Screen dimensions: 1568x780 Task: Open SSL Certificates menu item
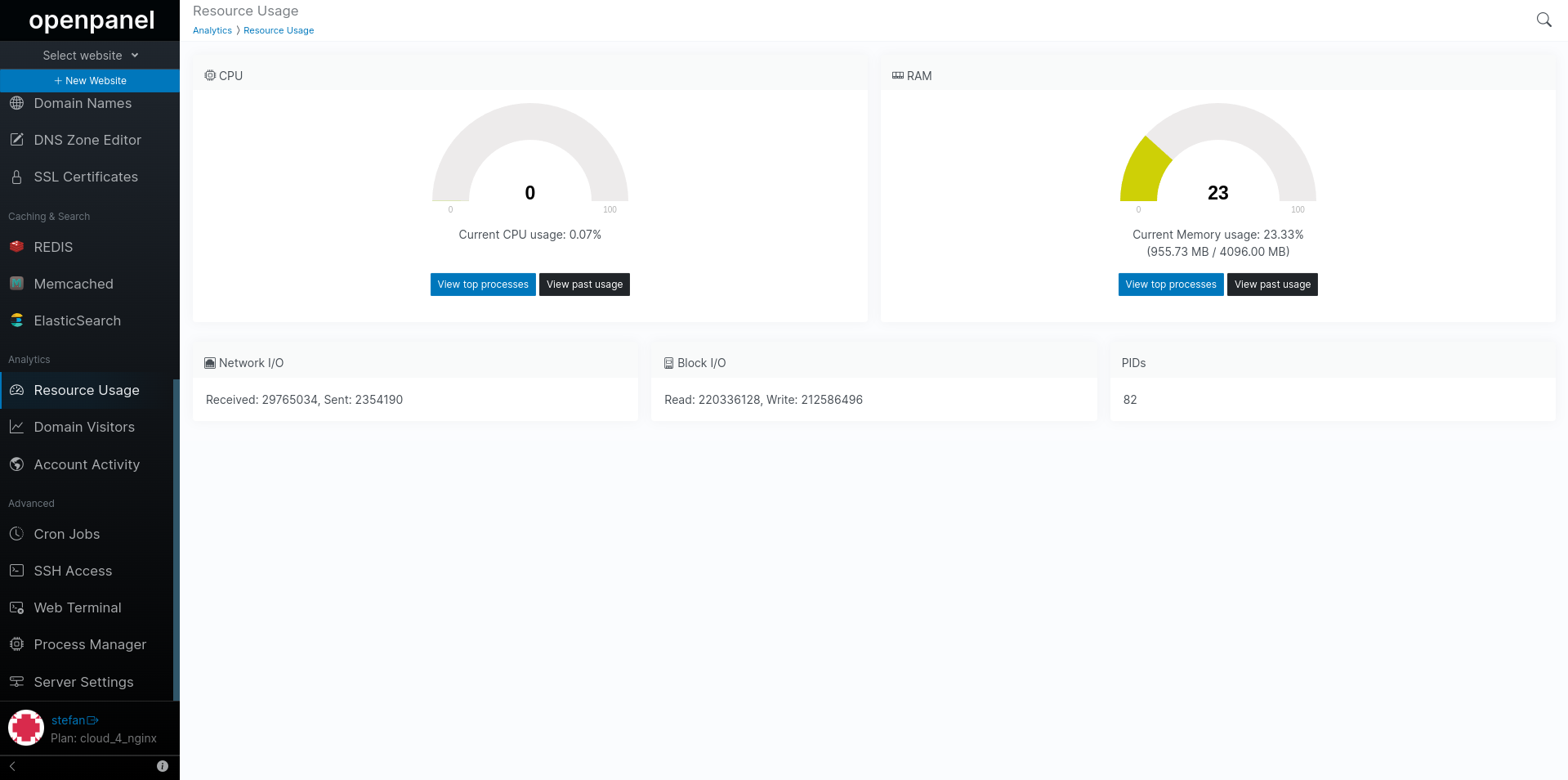87,177
